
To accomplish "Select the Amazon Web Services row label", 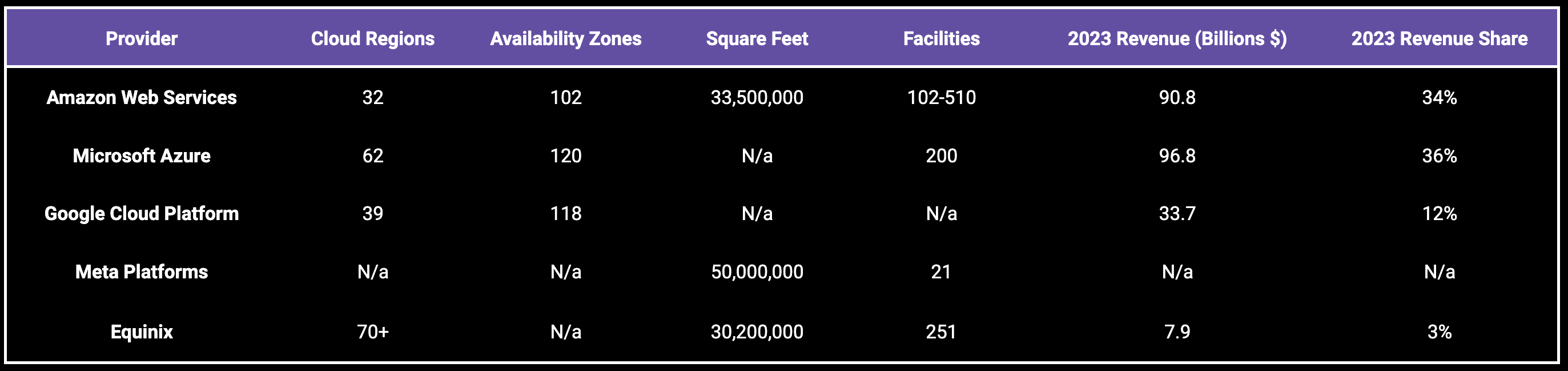I will pos(141,98).
